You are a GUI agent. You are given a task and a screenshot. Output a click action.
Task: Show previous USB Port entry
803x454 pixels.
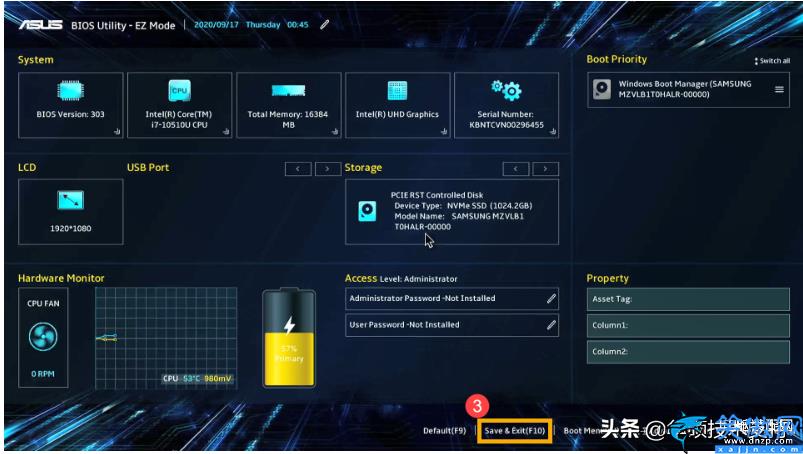click(298, 169)
